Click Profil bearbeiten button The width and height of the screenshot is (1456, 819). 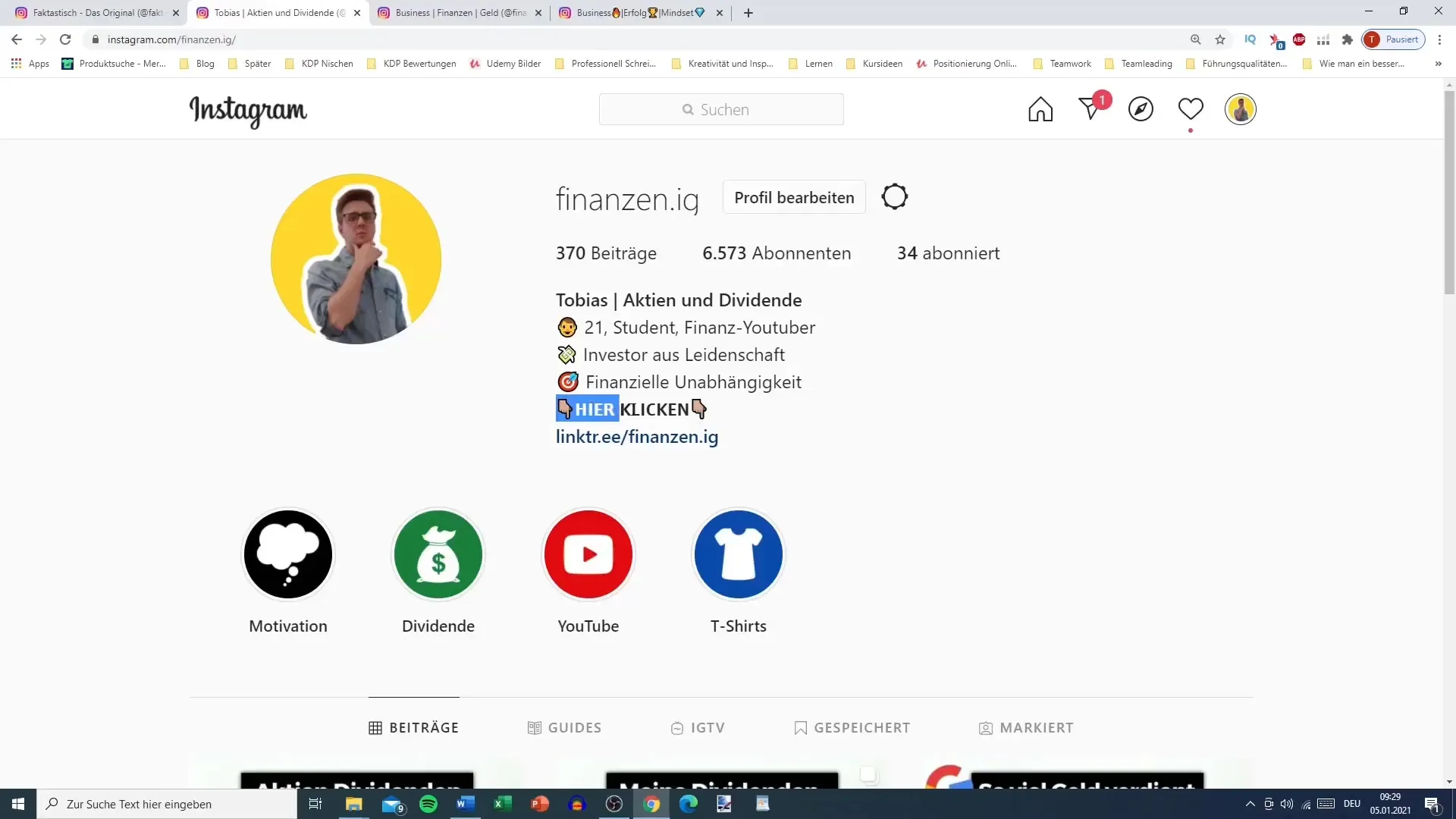click(x=794, y=197)
